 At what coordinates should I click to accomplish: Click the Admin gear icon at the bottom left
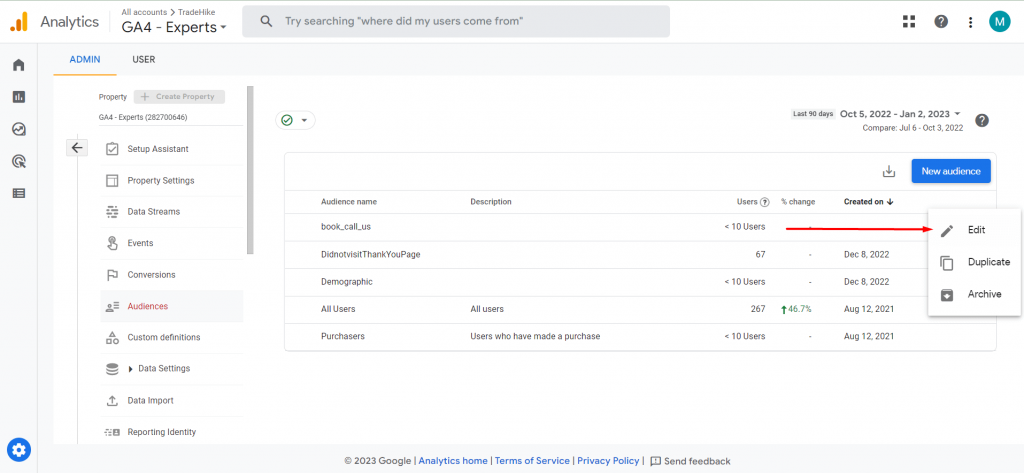19,449
